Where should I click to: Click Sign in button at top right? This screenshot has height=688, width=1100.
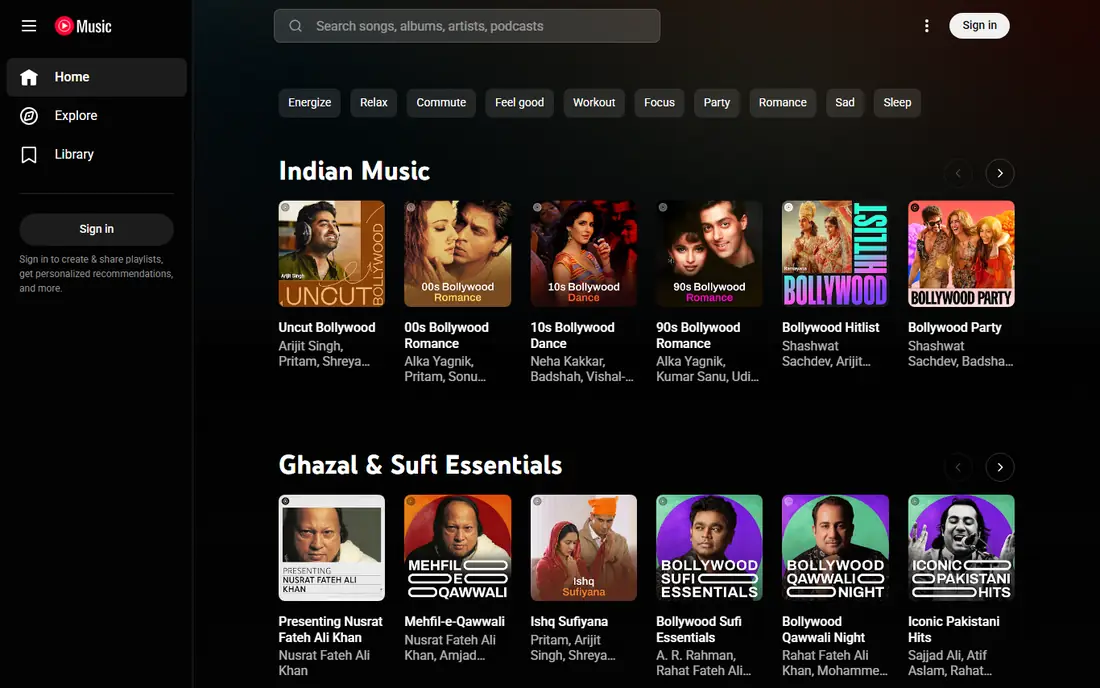[x=979, y=26]
